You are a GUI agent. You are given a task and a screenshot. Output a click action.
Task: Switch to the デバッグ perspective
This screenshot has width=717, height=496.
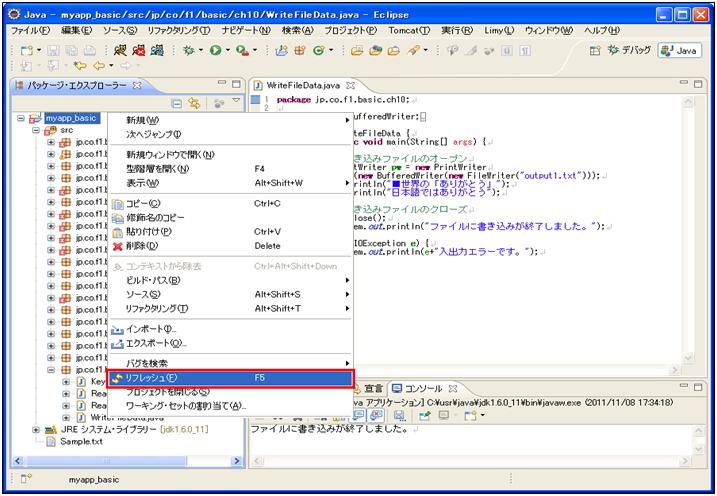pos(628,50)
